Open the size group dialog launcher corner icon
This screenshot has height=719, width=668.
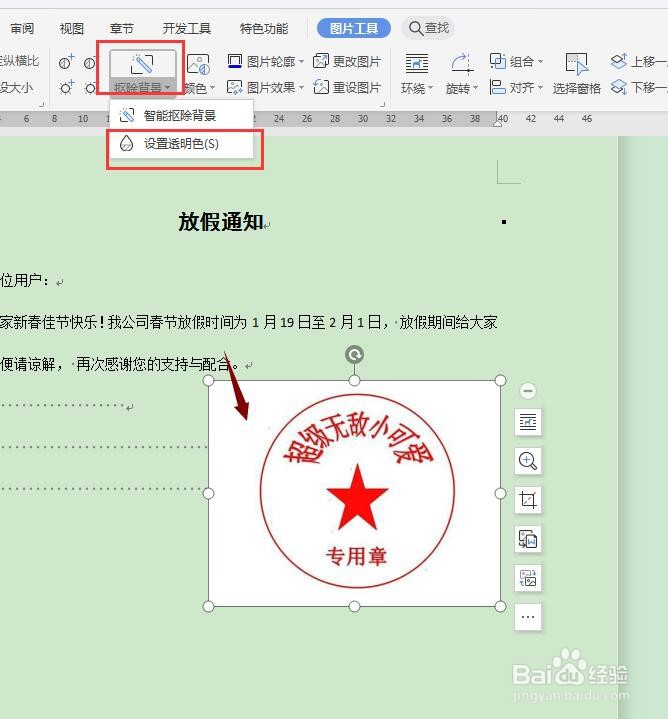pyautogui.click(x=41, y=105)
